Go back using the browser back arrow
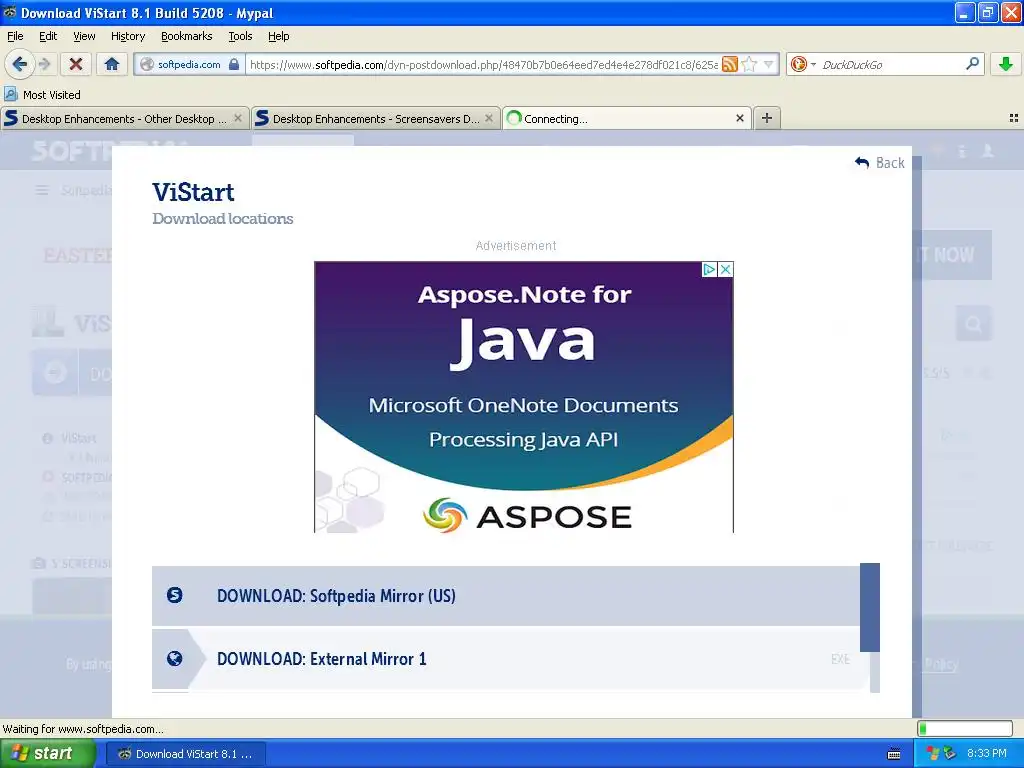The width and height of the screenshot is (1024, 768). (x=20, y=64)
